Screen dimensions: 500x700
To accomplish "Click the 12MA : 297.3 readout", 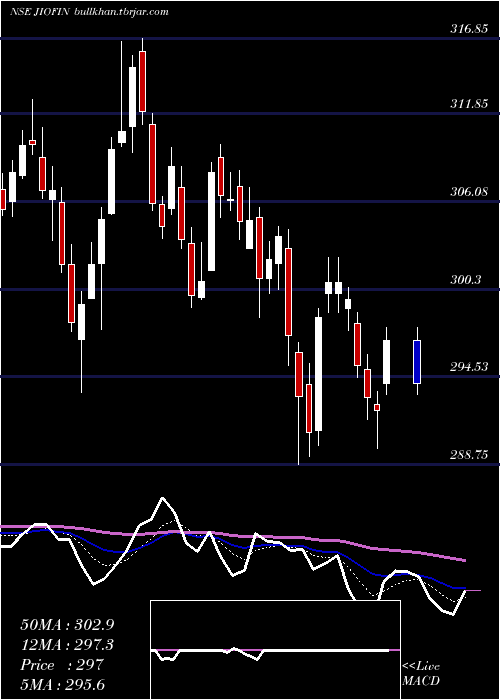I will [67, 645].
